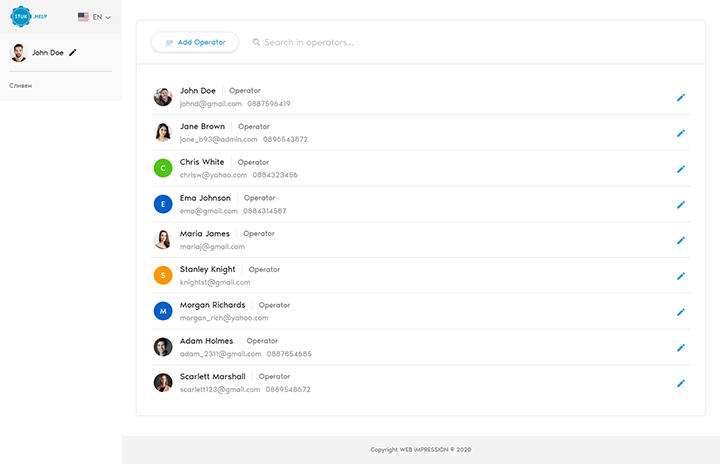This screenshot has height=464, width=720.
Task: Edit operator Morgan Richards
Action: 681,312
